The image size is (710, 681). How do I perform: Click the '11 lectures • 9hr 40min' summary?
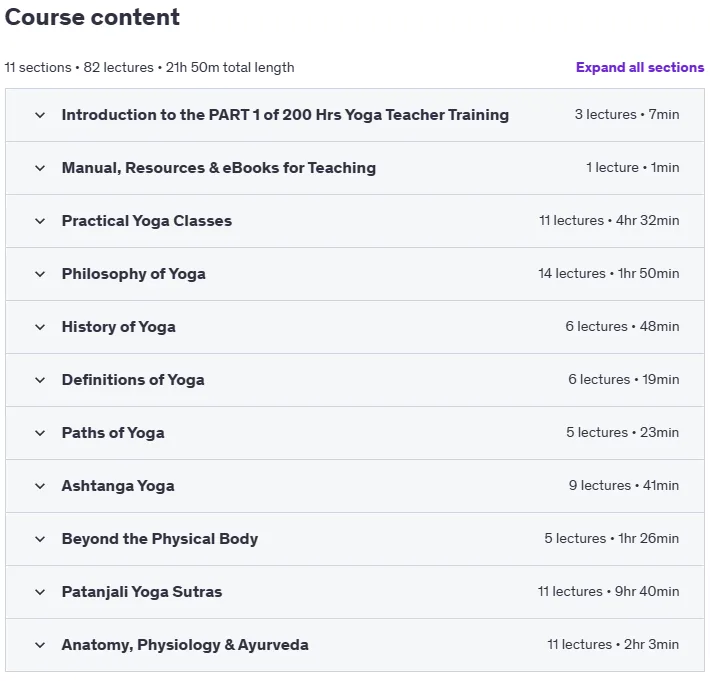(x=609, y=591)
